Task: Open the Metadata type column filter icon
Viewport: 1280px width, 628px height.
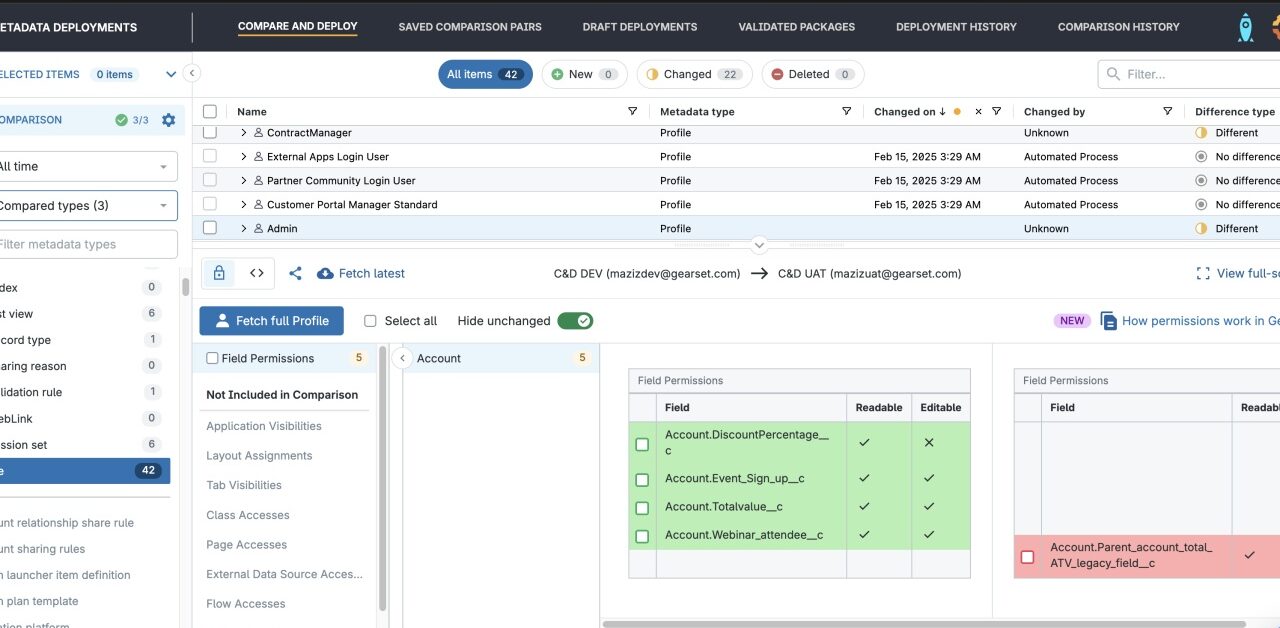Action: (x=847, y=111)
